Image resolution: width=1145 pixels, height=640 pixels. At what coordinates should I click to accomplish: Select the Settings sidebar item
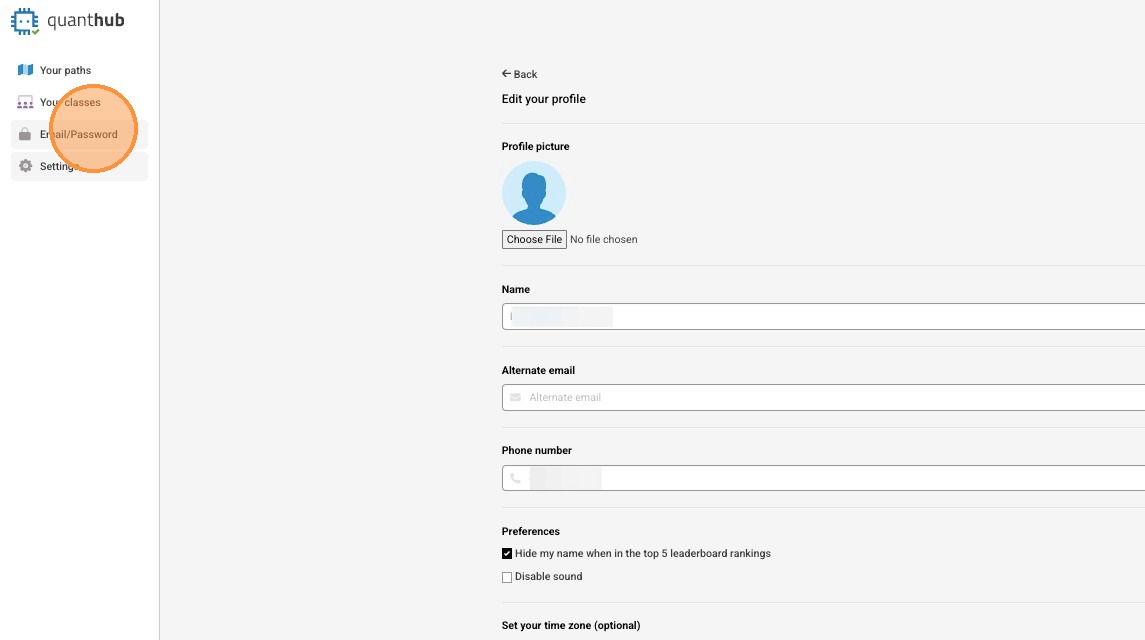58,166
